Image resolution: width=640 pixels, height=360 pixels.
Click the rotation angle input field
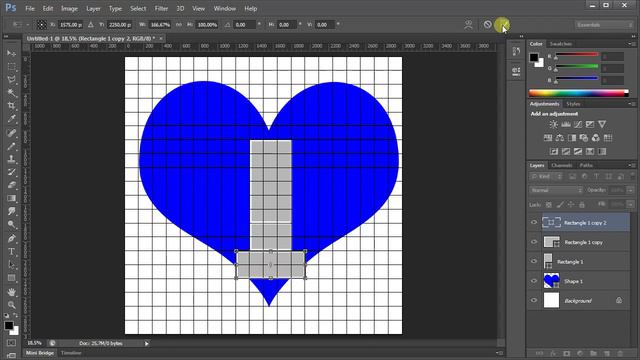244,24
